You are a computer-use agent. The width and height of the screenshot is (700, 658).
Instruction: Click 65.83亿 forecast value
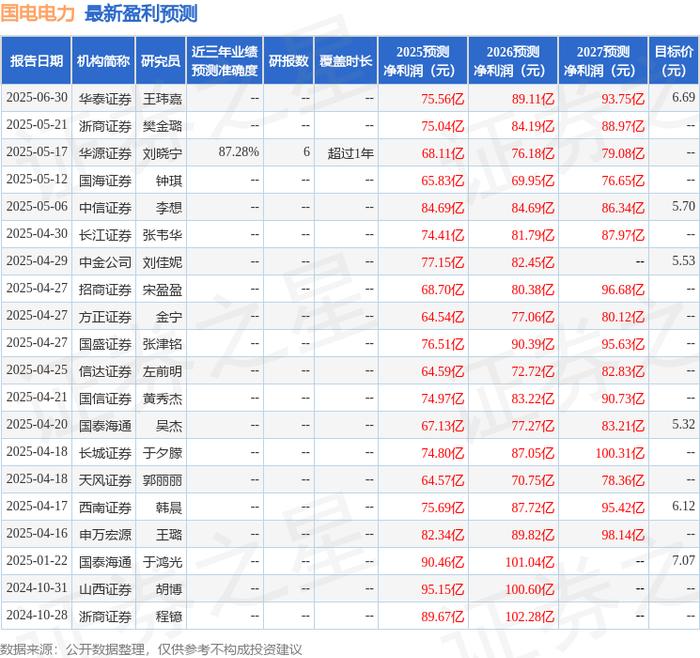tap(442, 180)
